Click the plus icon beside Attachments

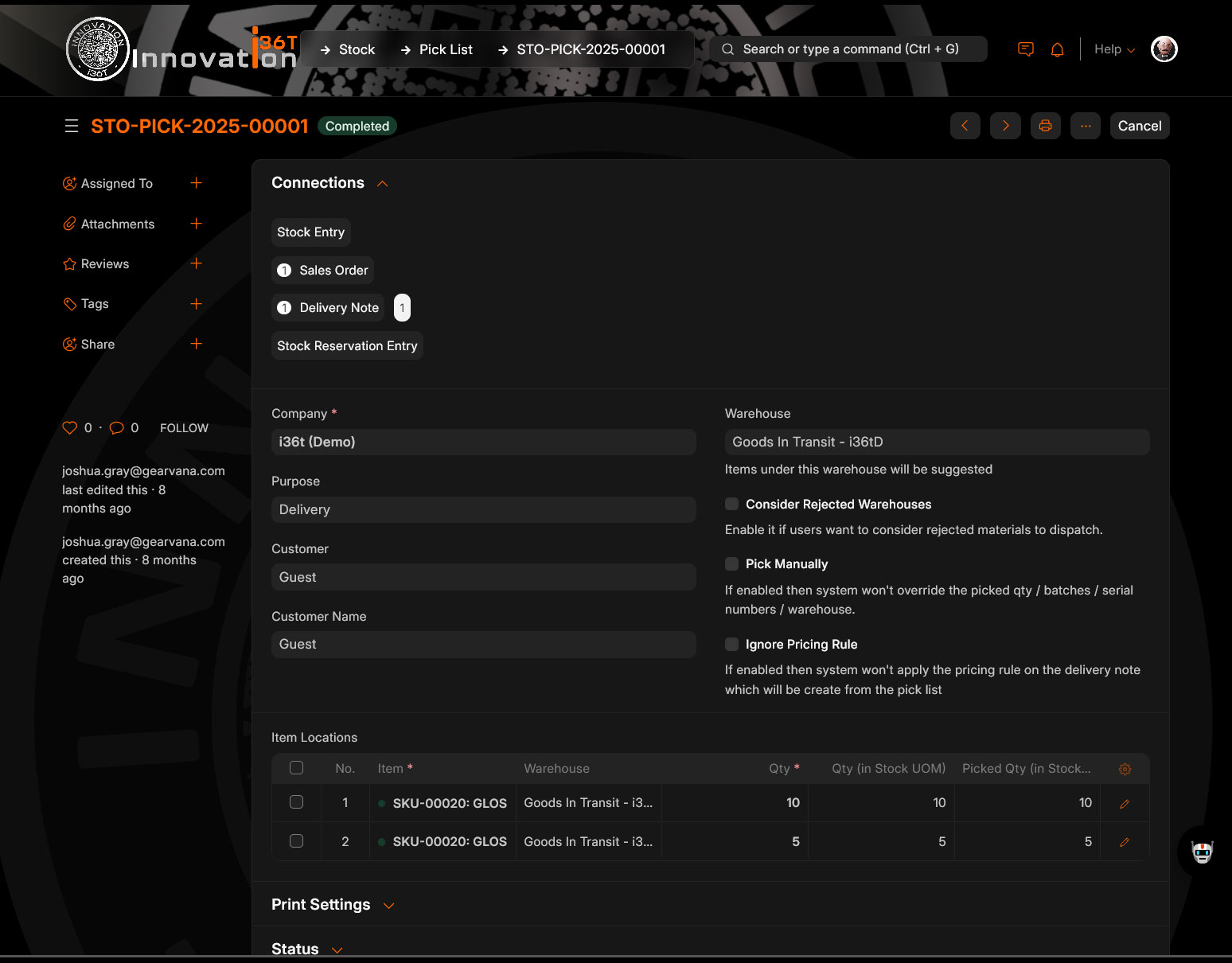click(x=197, y=224)
